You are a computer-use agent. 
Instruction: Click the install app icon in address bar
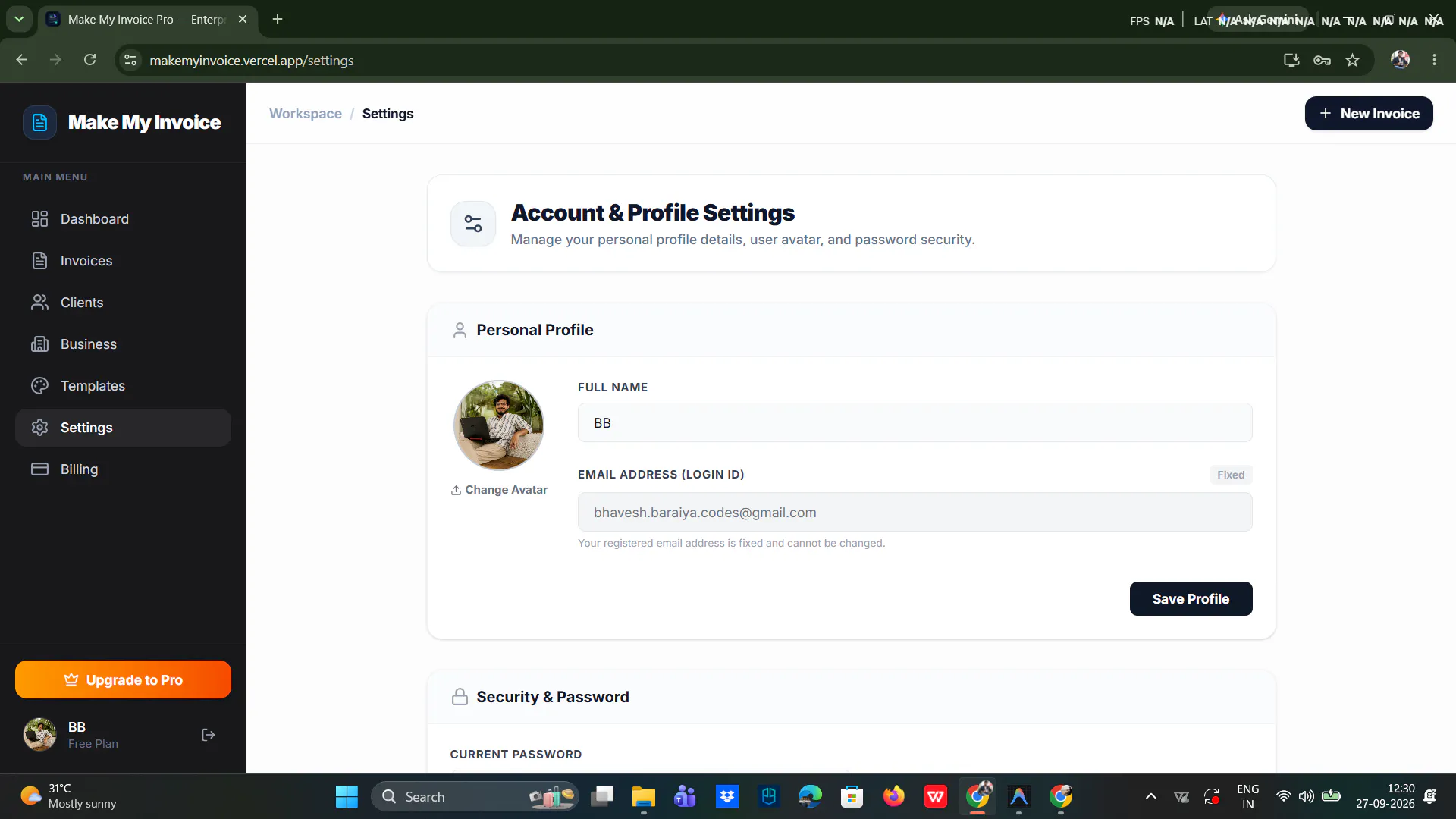(x=1291, y=60)
